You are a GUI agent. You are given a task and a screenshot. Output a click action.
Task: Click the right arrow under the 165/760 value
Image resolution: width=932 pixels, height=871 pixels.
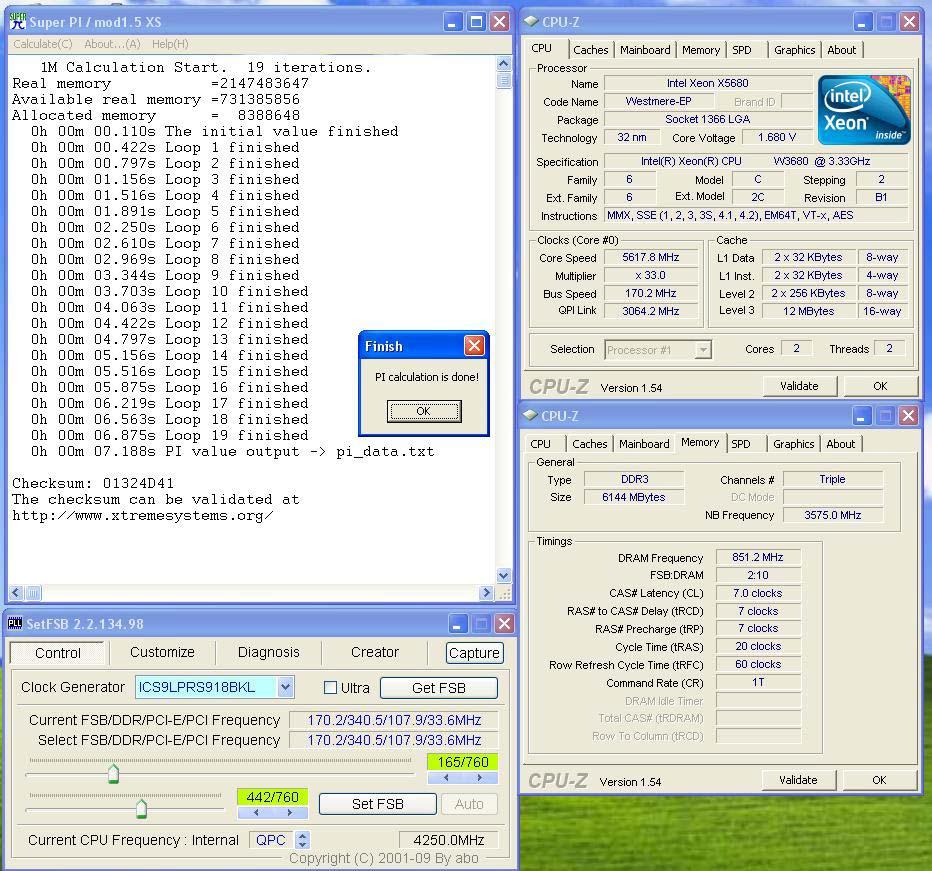pos(480,778)
